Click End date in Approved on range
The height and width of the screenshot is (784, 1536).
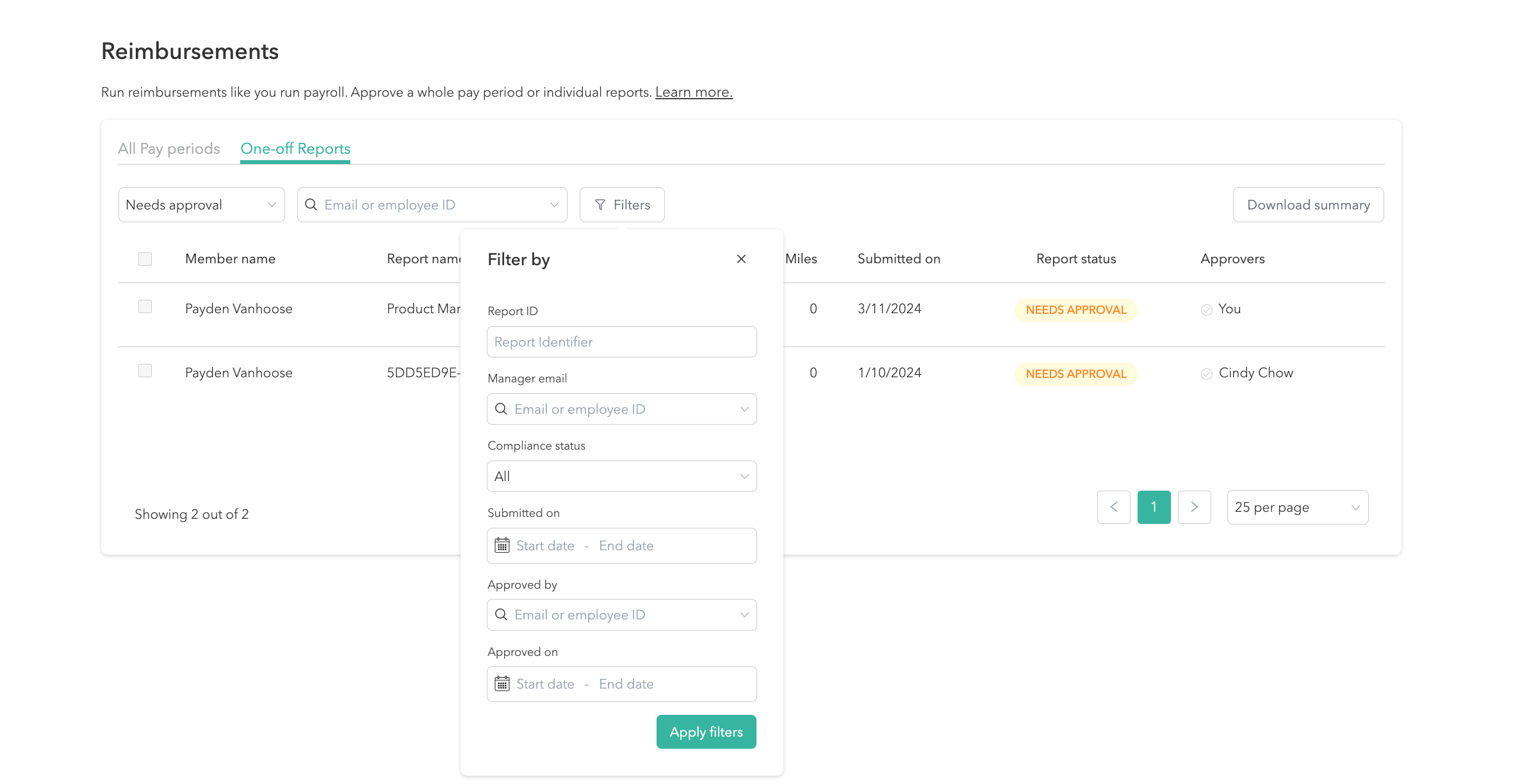626,684
